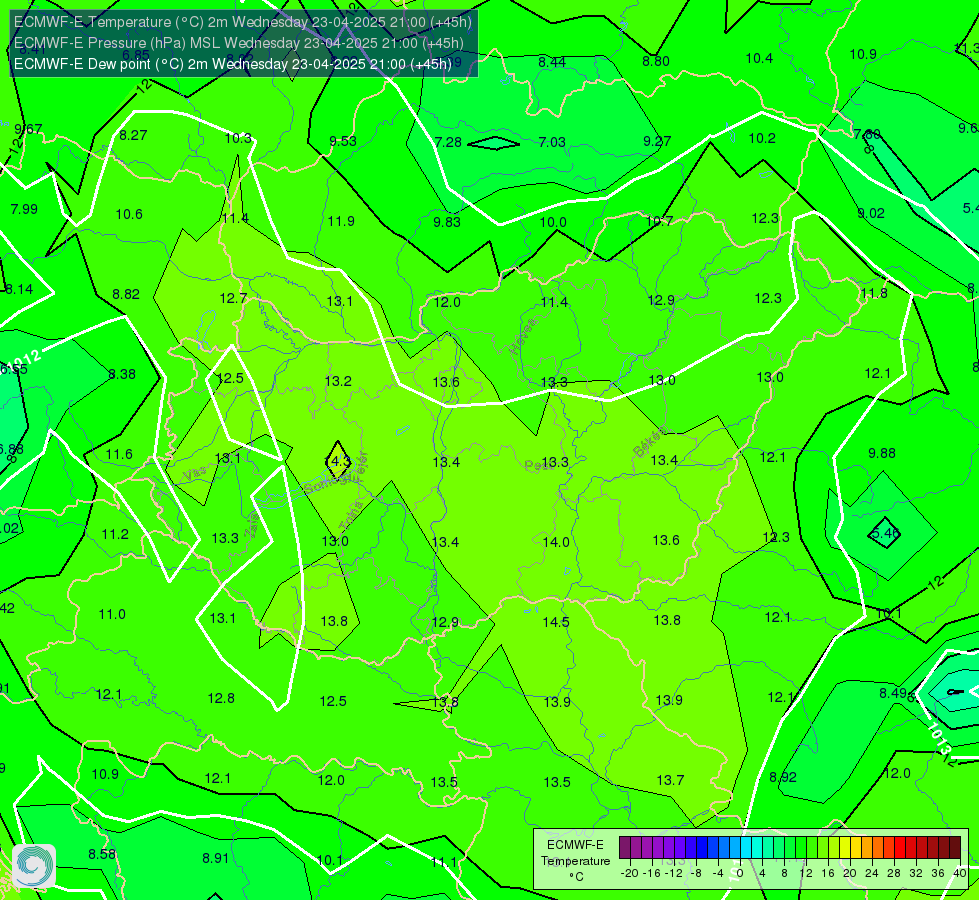
Task: Click the Vas county label
Action: (x=195, y=475)
